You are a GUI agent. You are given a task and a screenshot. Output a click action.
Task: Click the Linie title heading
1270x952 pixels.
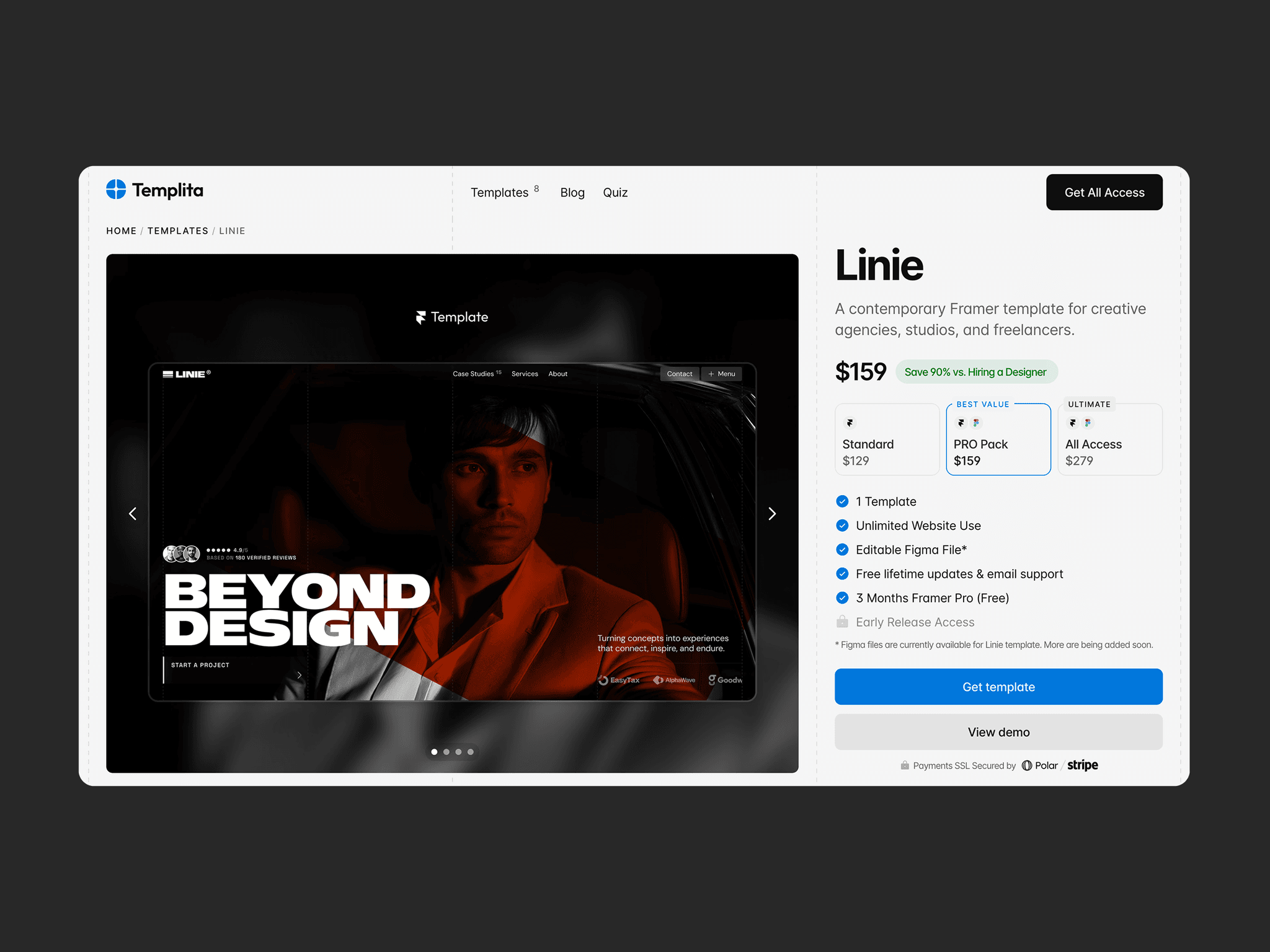click(x=879, y=265)
